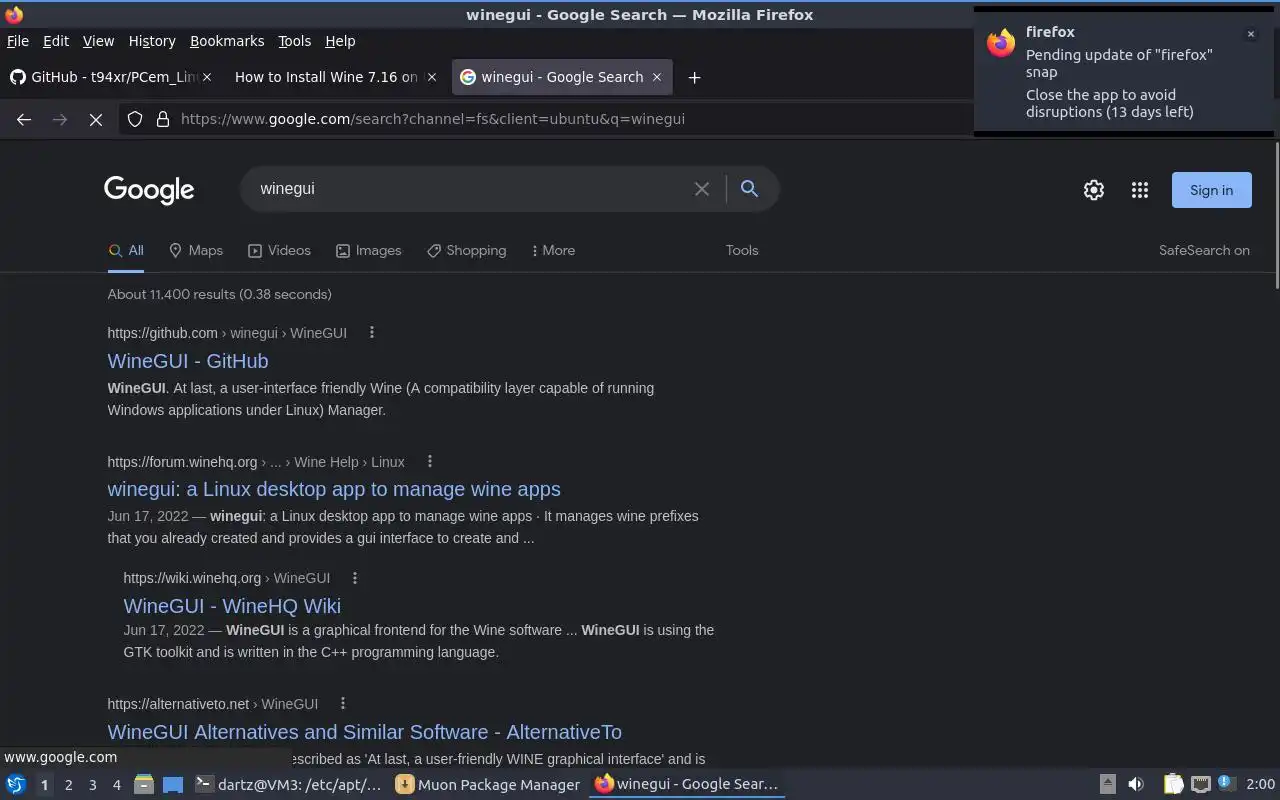Viewport: 1280px width, 800px height.
Task: Open the SafeSearch on setting
Action: [1204, 251]
